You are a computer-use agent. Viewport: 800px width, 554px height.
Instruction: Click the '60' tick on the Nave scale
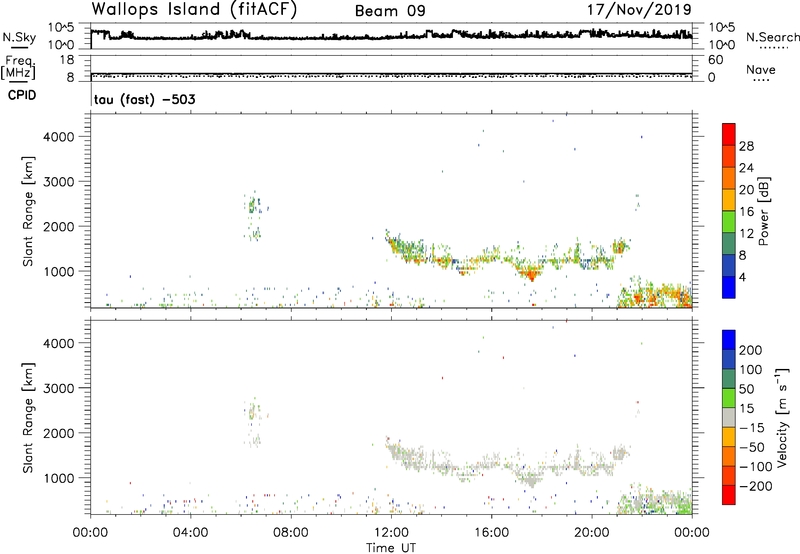pyautogui.click(x=715, y=60)
